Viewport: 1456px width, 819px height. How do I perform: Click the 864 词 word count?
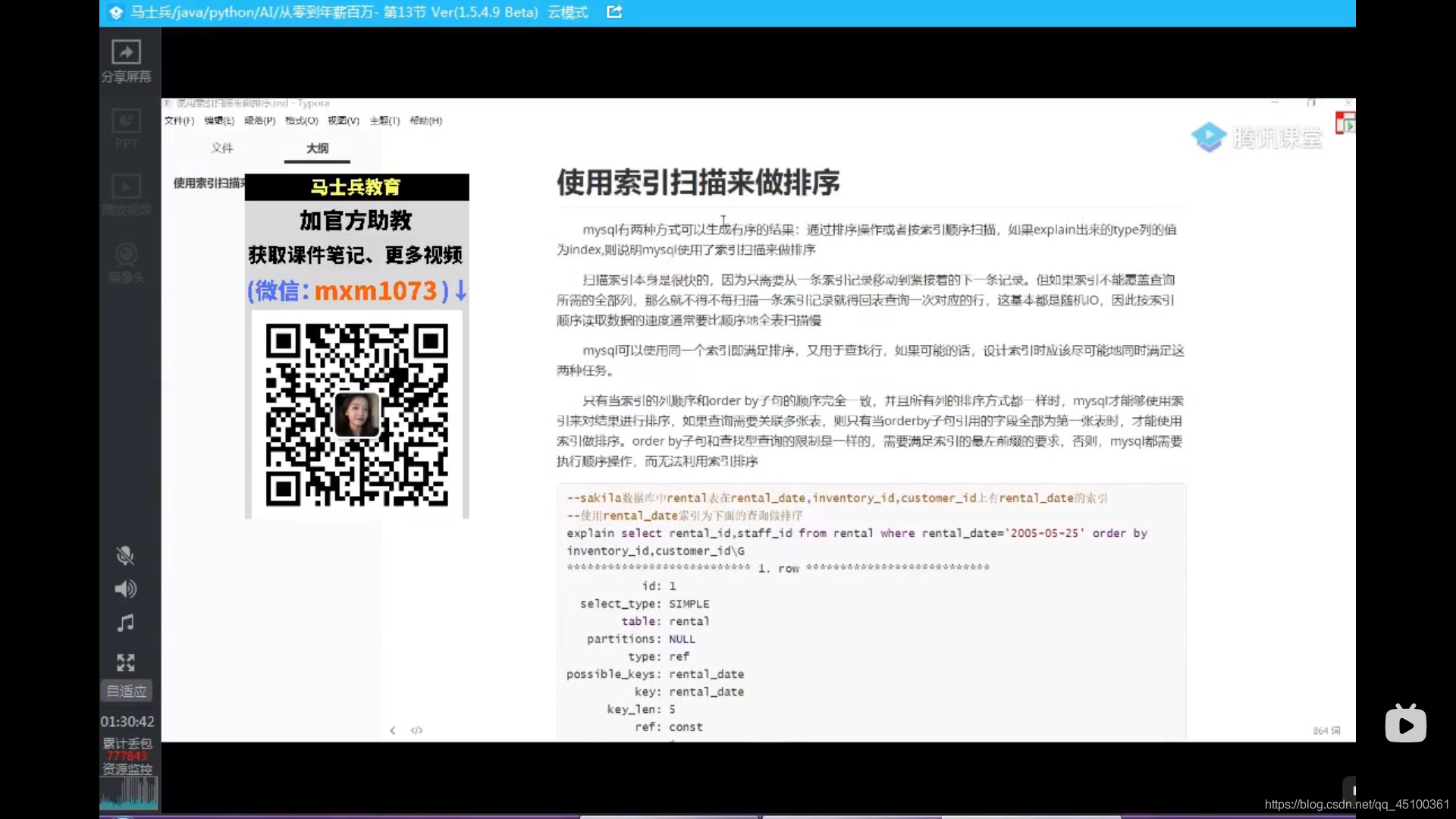tap(1326, 730)
